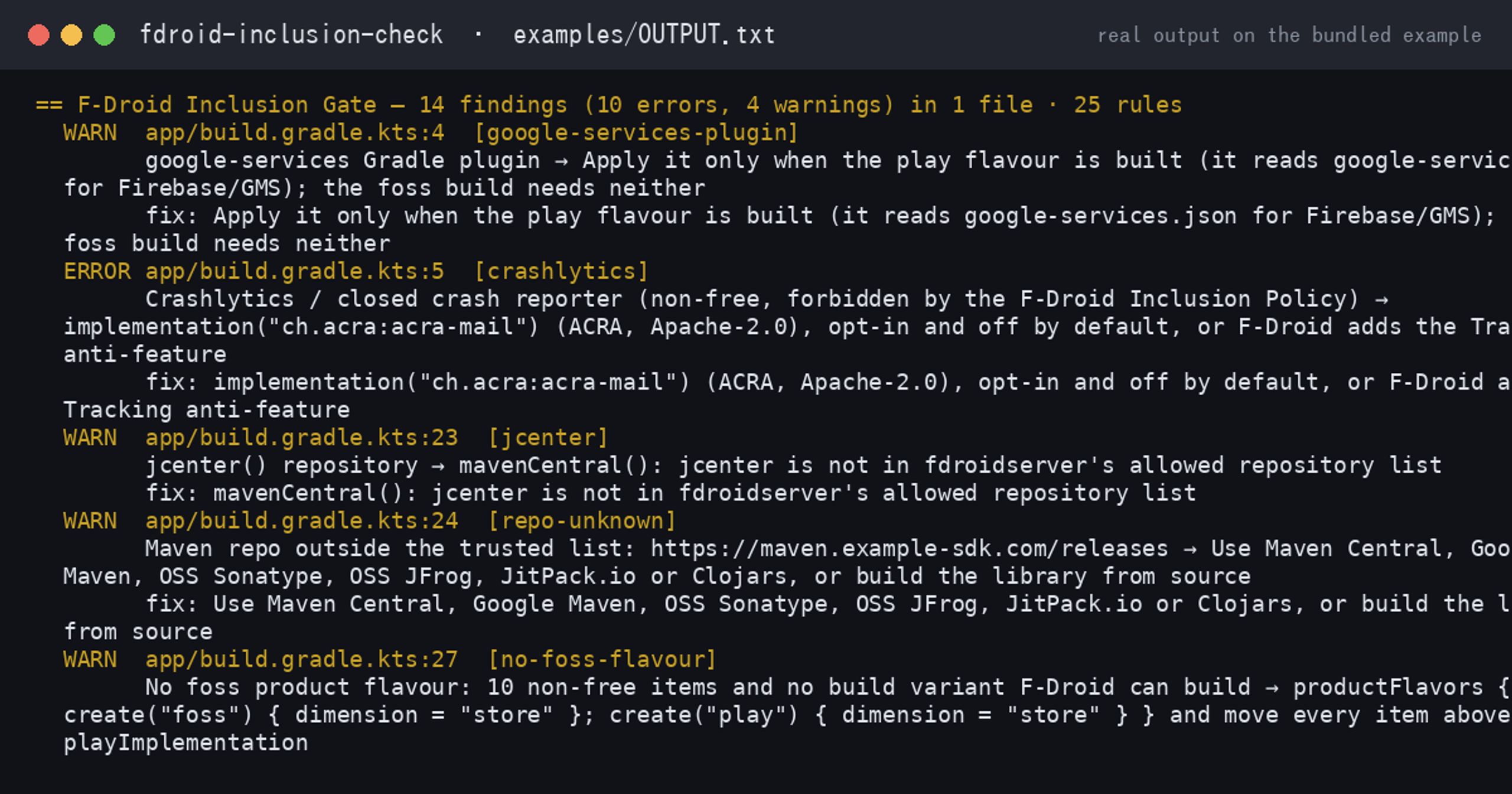
Task: Click the [jcenter] rule tag
Action: (548, 438)
